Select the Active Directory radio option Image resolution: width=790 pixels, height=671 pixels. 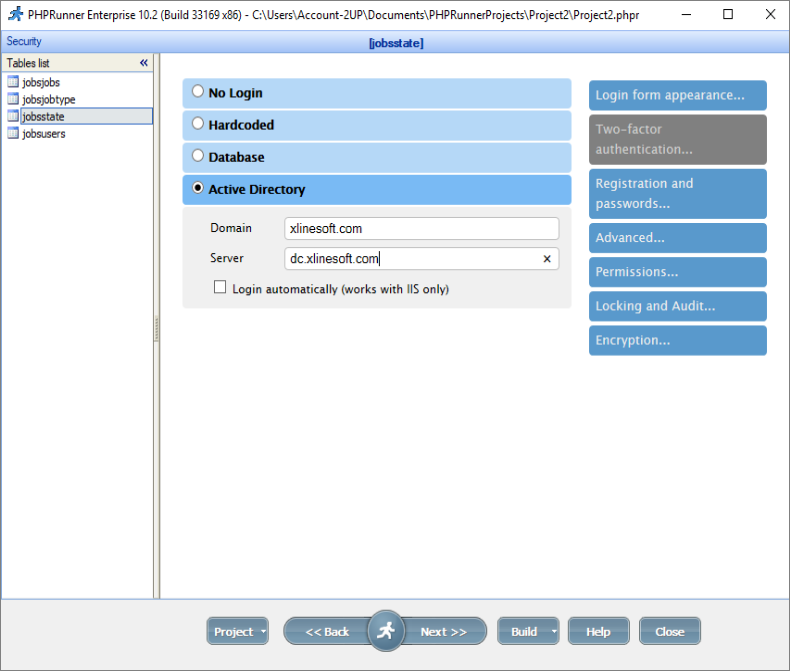pos(198,188)
